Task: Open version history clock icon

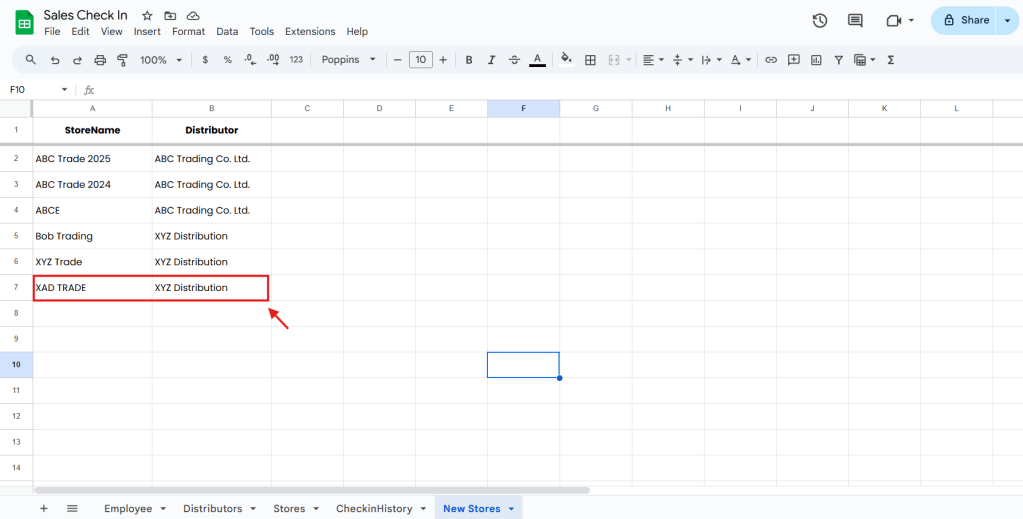Action: coord(820,20)
